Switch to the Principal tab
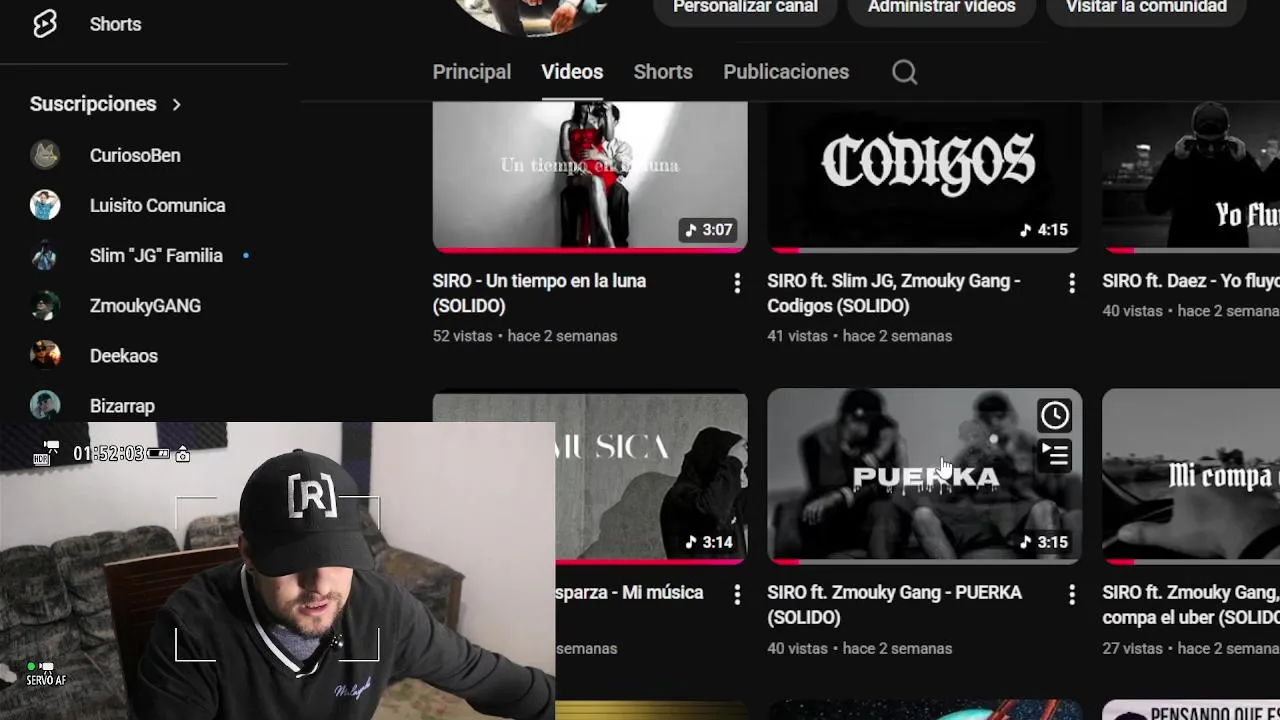 click(472, 72)
